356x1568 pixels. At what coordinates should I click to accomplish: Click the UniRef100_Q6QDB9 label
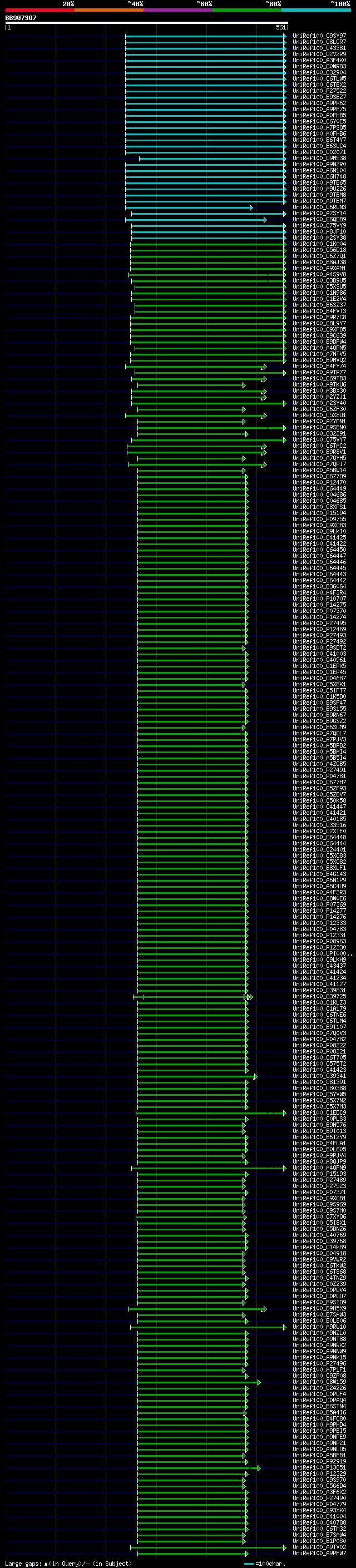pos(319,220)
